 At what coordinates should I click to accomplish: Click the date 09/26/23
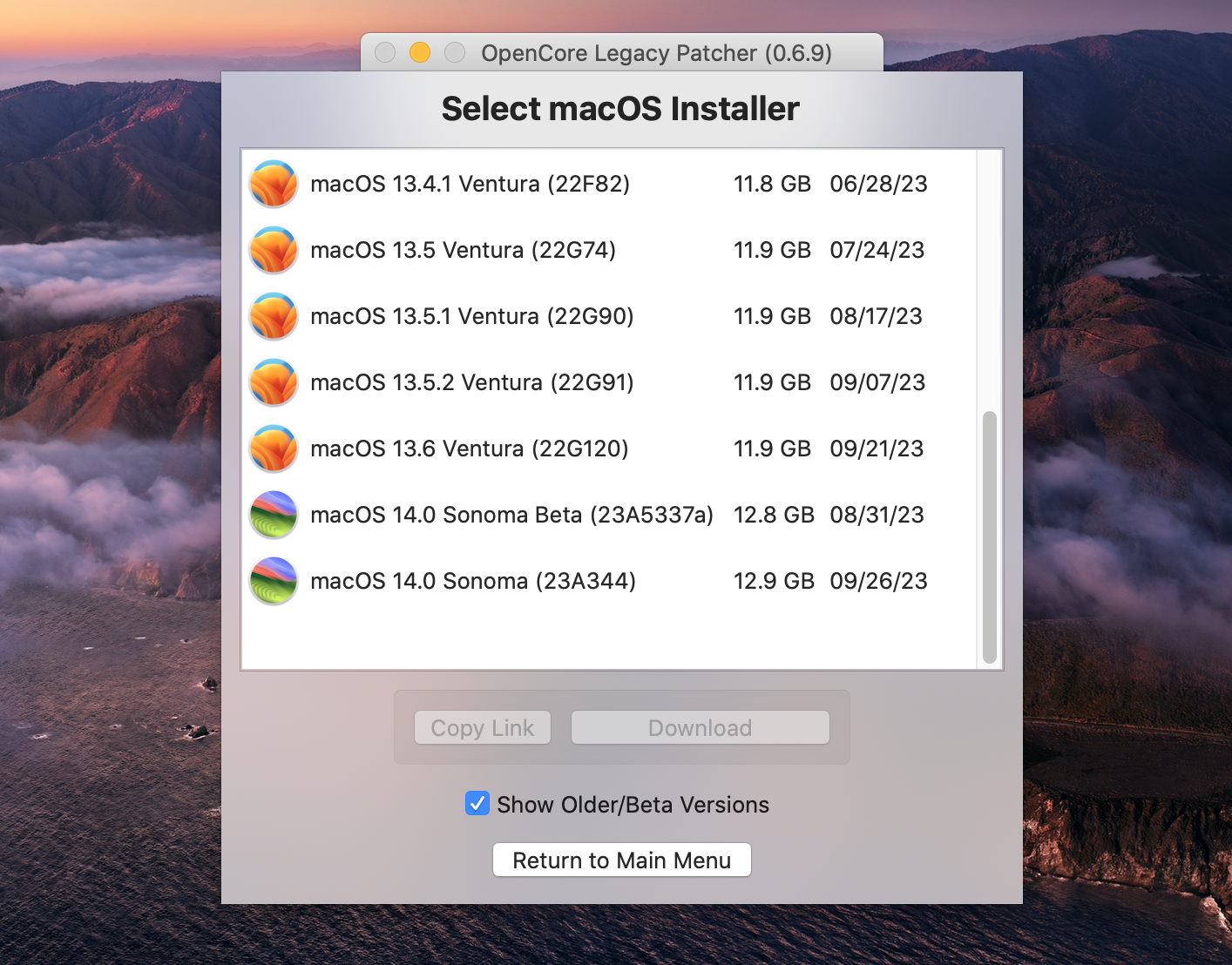click(878, 581)
